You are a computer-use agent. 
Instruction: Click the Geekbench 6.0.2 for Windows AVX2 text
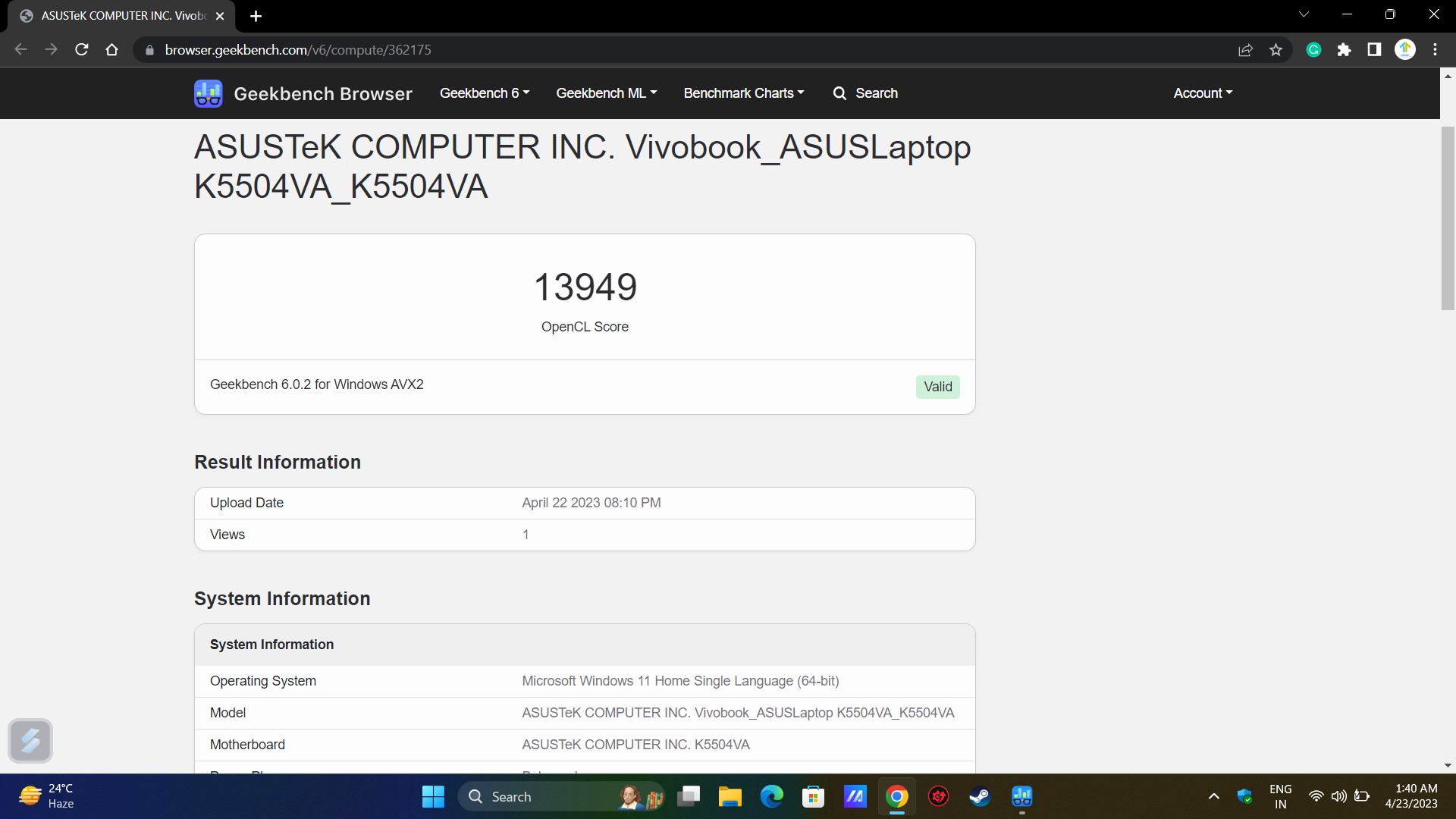pos(316,384)
